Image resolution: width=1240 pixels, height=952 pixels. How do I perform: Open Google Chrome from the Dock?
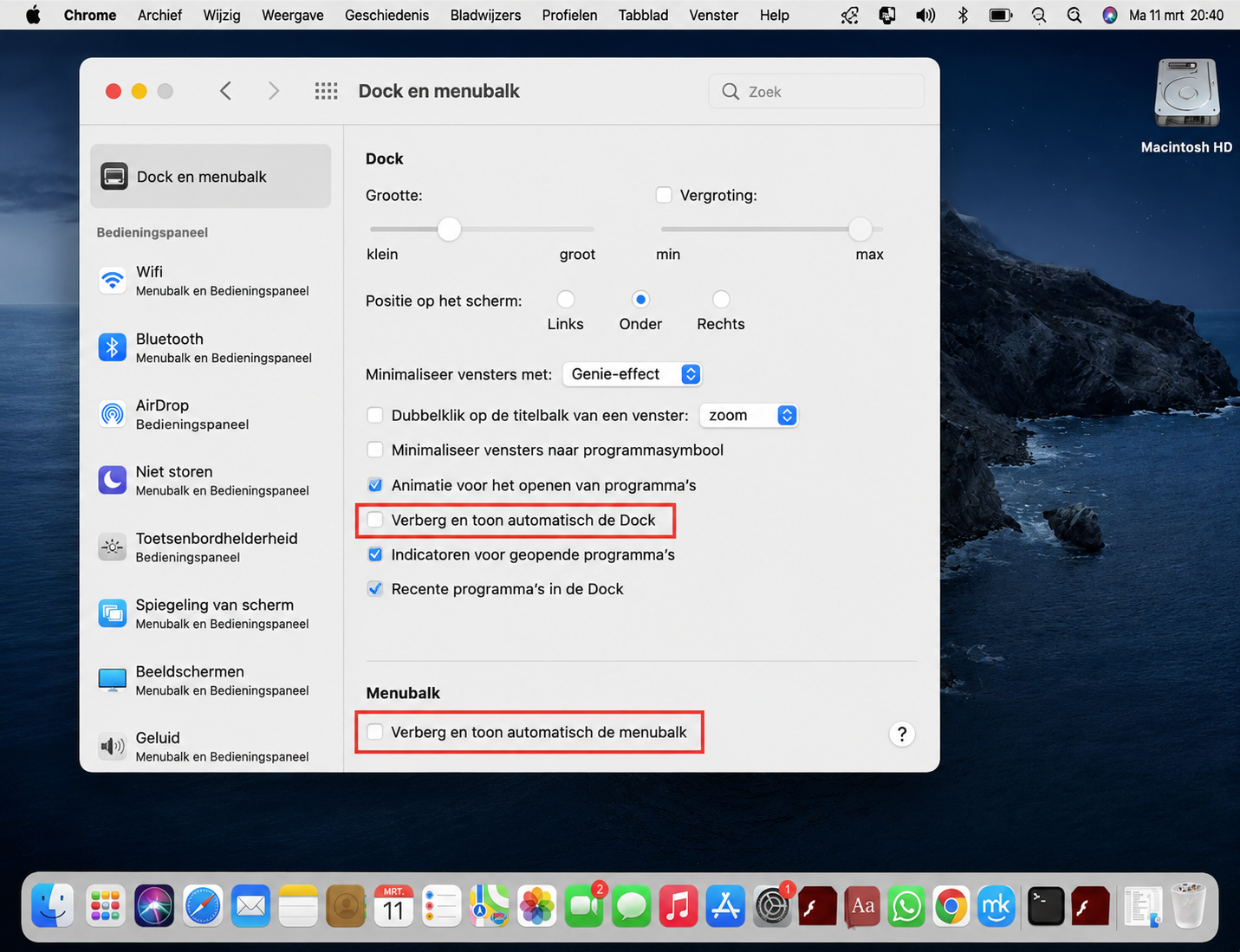click(951, 906)
